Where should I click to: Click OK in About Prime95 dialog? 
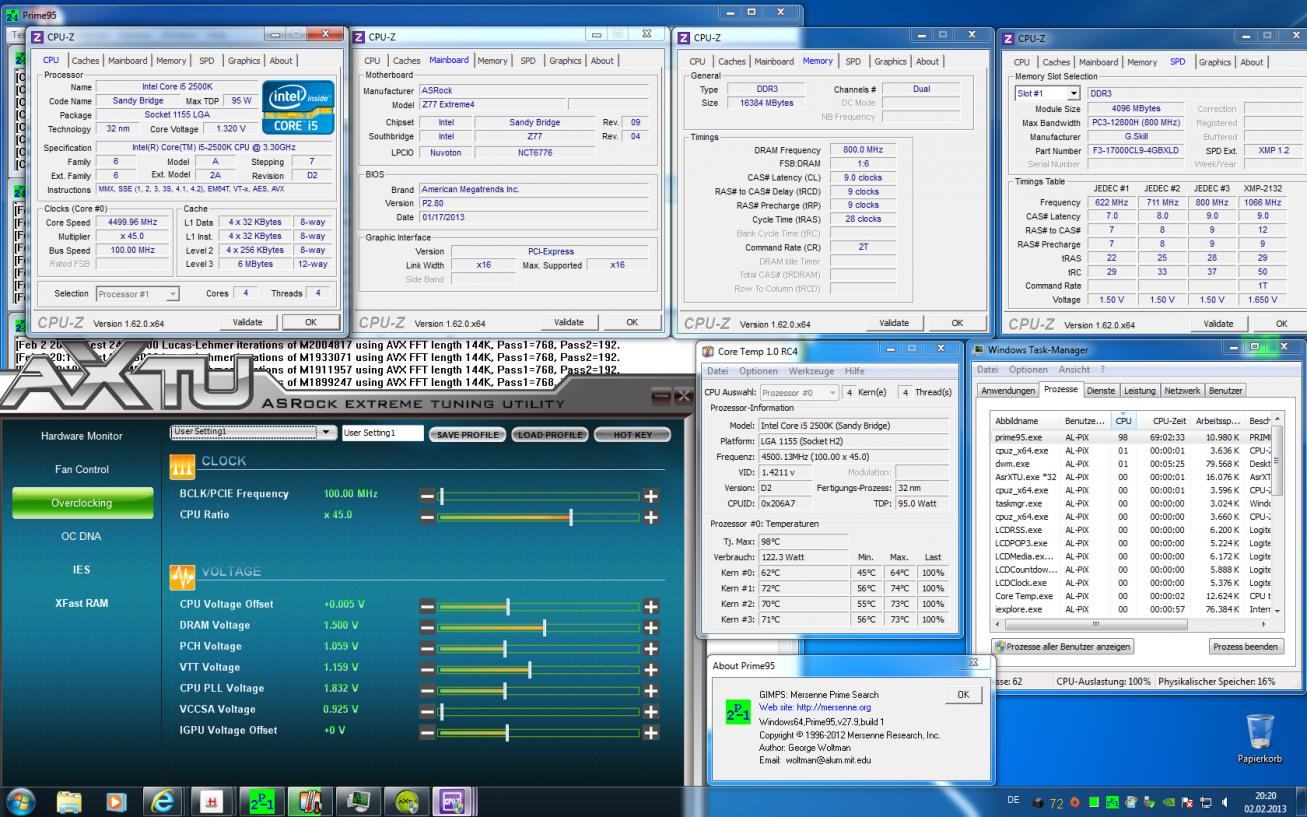[962, 694]
